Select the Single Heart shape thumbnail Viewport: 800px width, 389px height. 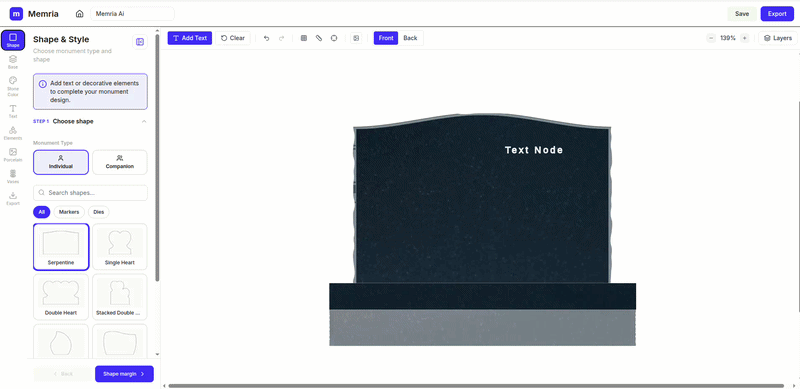click(120, 247)
